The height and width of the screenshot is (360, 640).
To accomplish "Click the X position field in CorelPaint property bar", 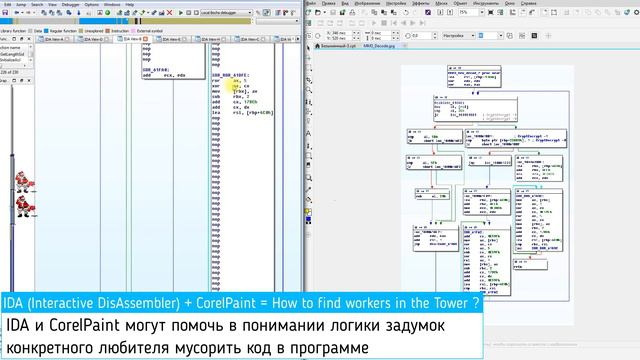I will 340,33.
